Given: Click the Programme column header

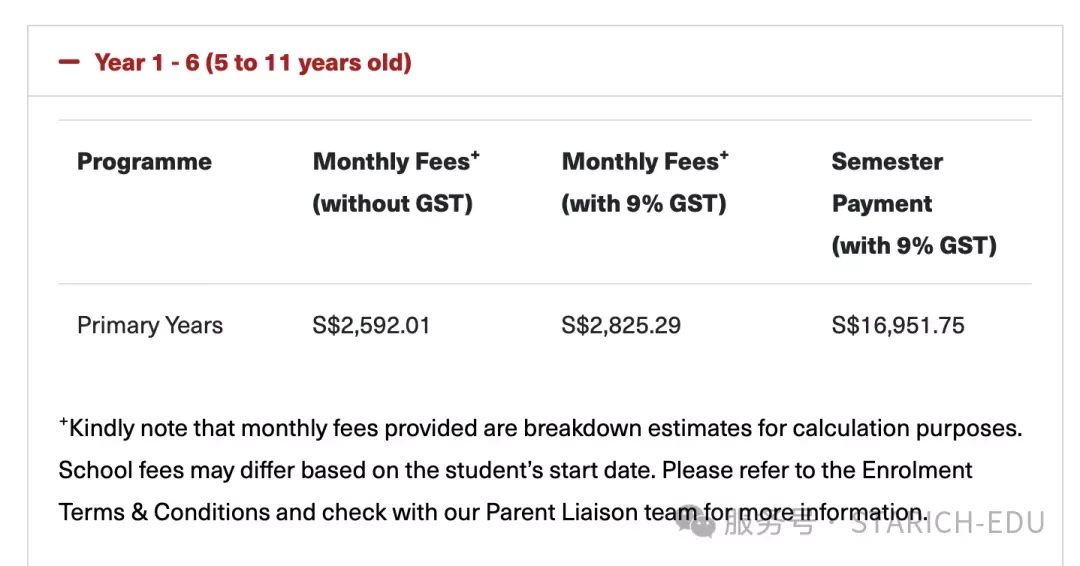Looking at the screenshot, I should tap(144, 162).
